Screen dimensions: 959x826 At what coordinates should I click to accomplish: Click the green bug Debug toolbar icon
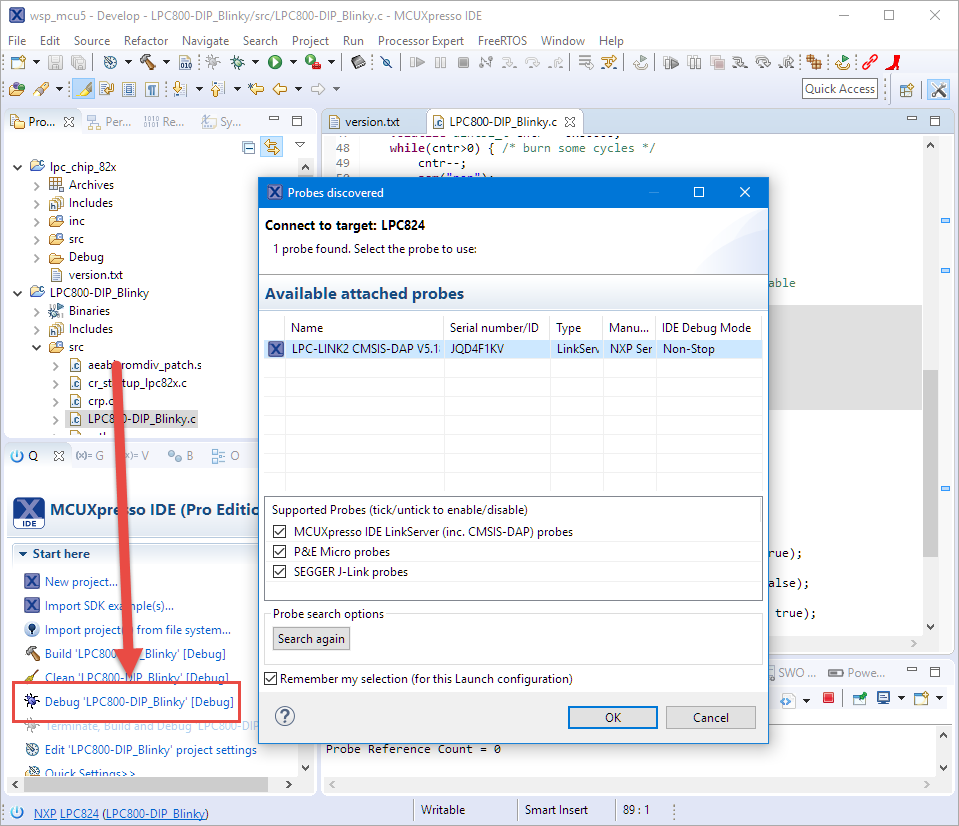[x=238, y=62]
